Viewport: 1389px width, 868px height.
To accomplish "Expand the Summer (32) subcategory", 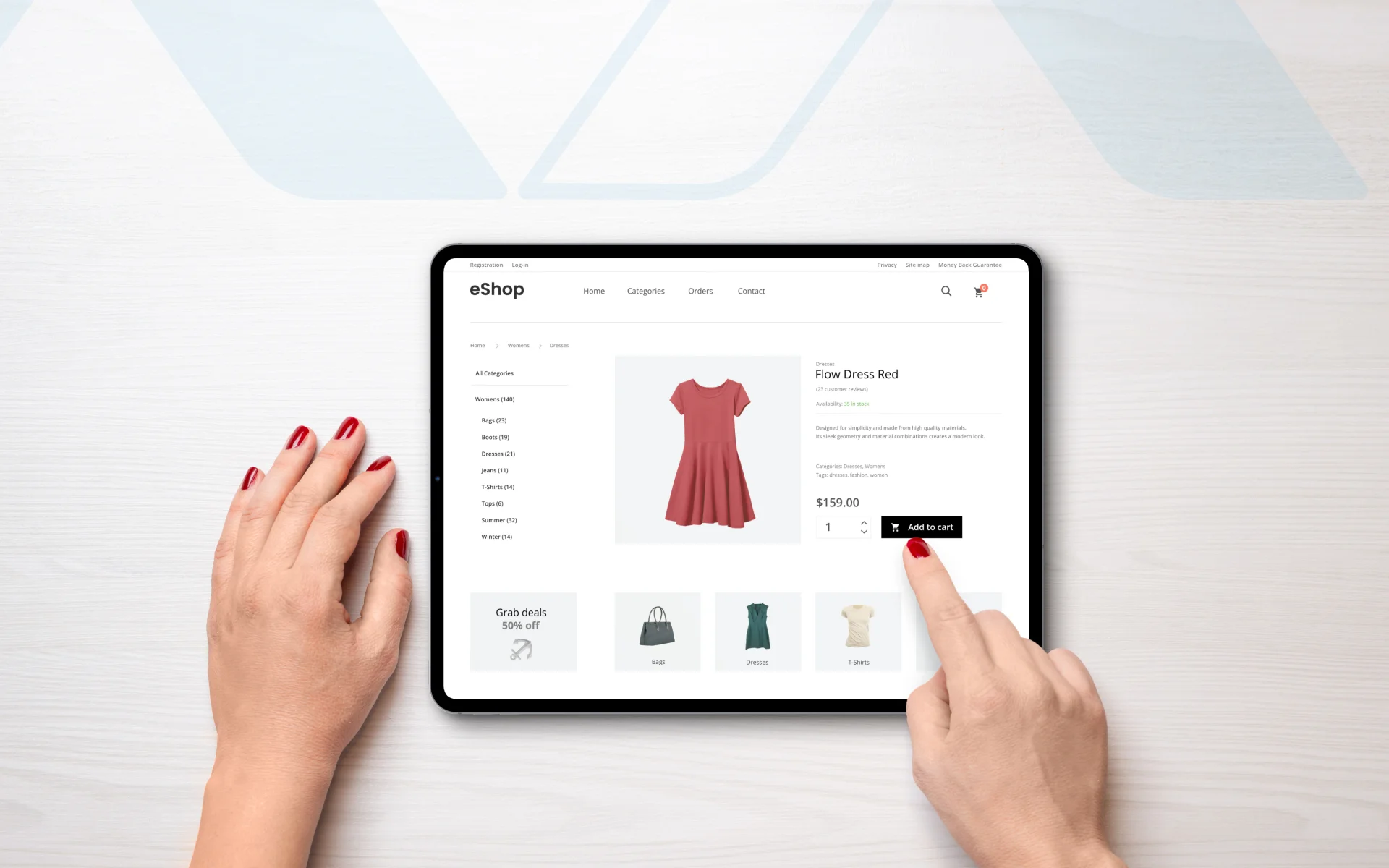I will coord(500,519).
